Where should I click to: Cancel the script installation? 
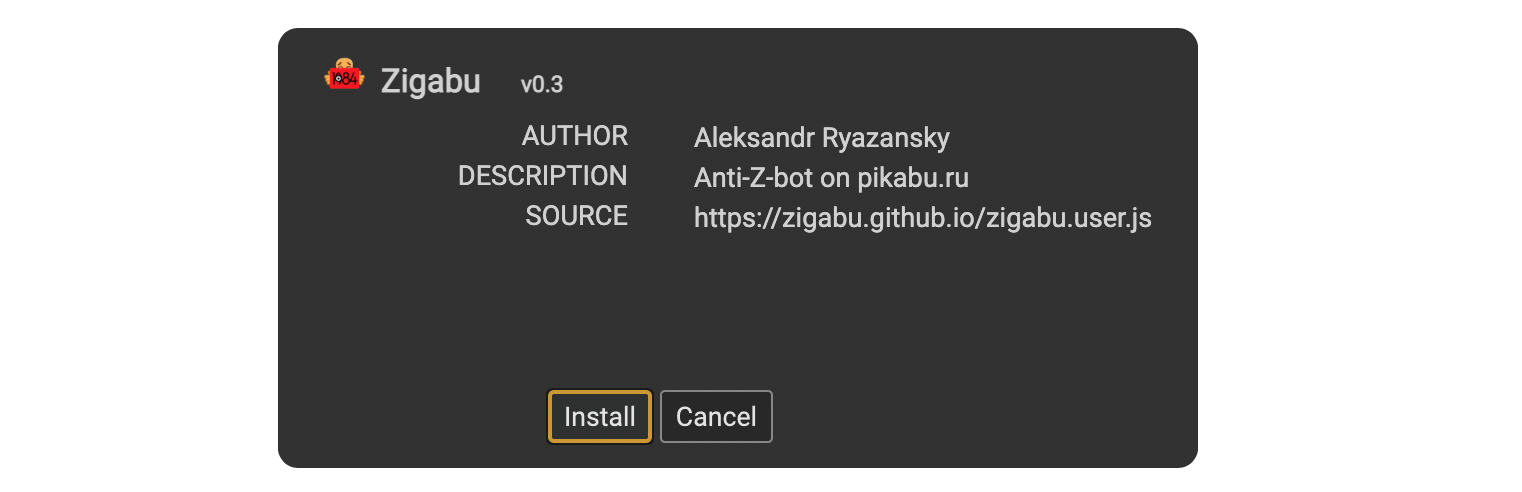pos(716,416)
